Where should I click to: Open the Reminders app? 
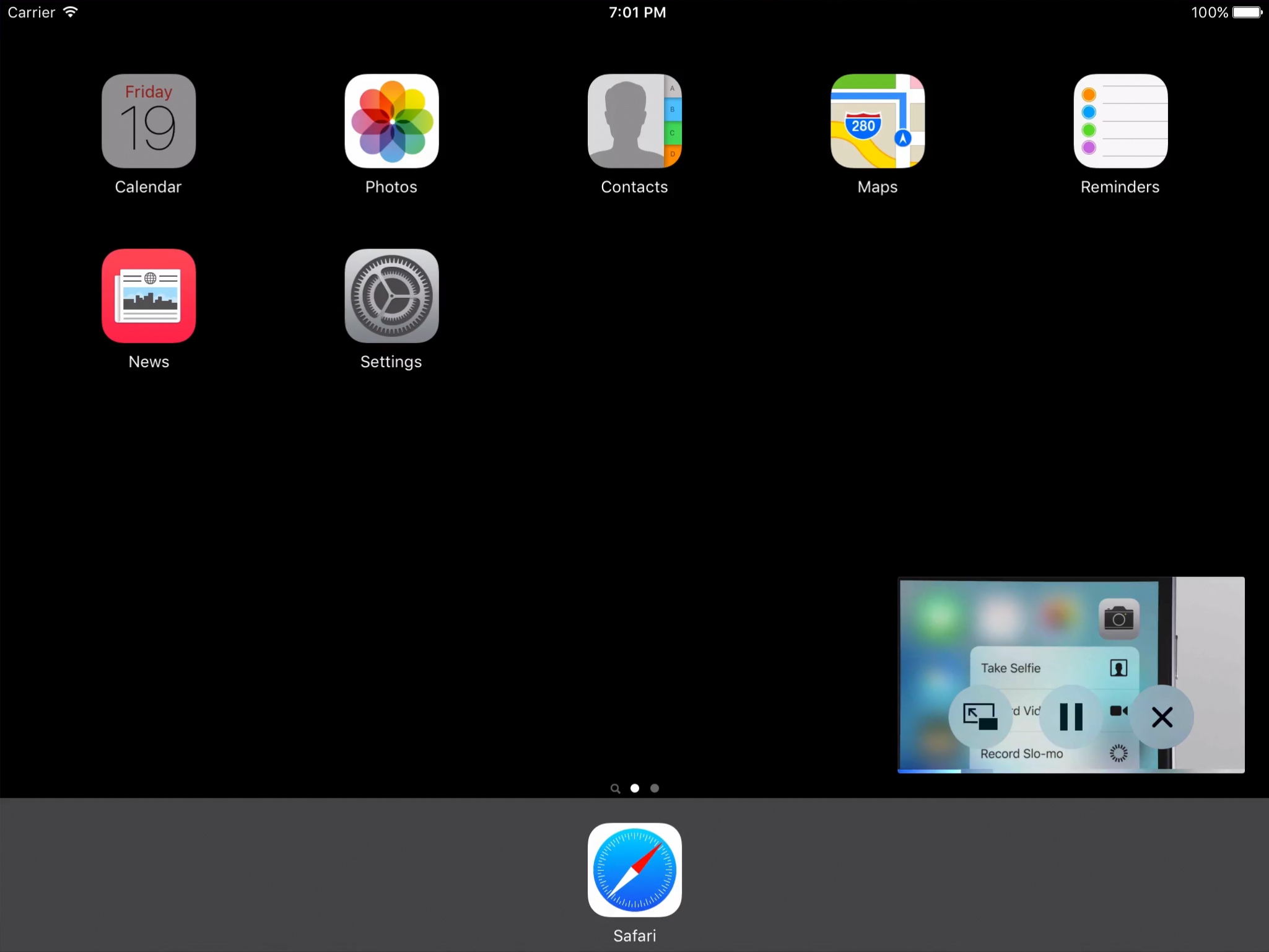[1120, 121]
